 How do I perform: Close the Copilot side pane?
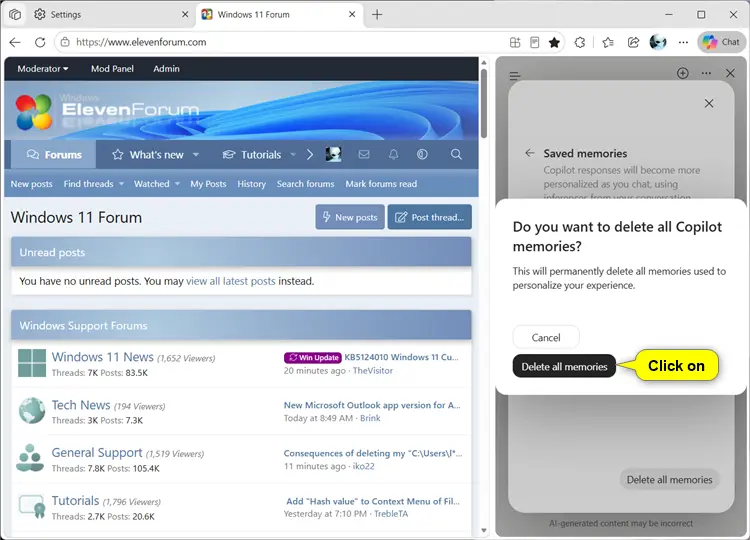(730, 73)
